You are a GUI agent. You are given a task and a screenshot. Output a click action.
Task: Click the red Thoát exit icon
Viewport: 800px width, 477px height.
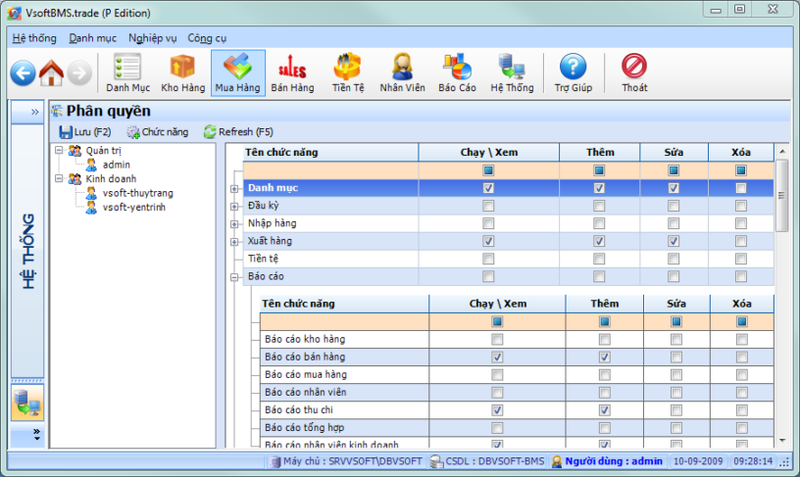coord(634,73)
